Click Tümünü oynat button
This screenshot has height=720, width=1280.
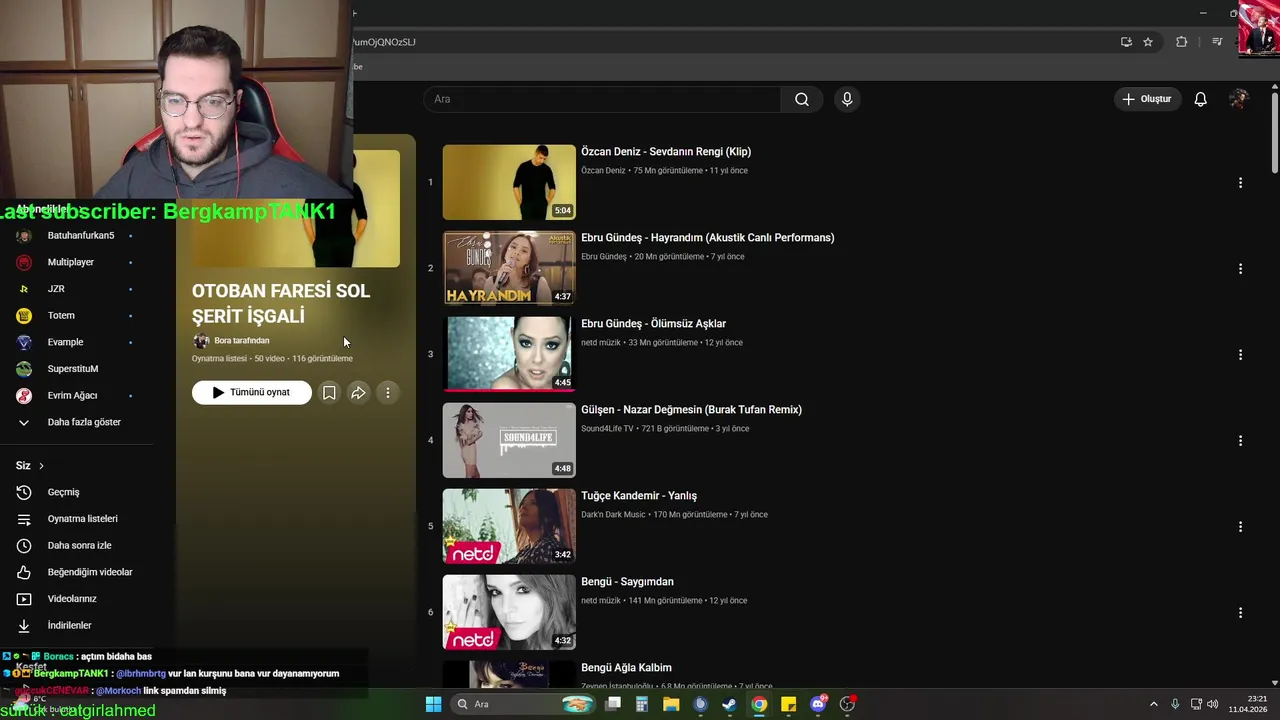(x=252, y=393)
